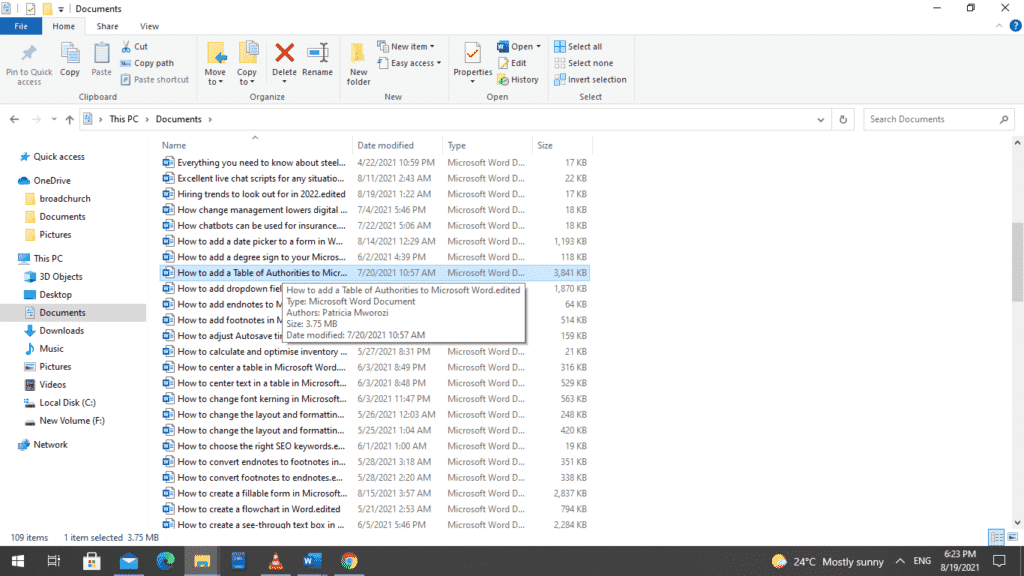Launch VLC media player from taskbar
The image size is (1024, 576).
click(x=275, y=561)
